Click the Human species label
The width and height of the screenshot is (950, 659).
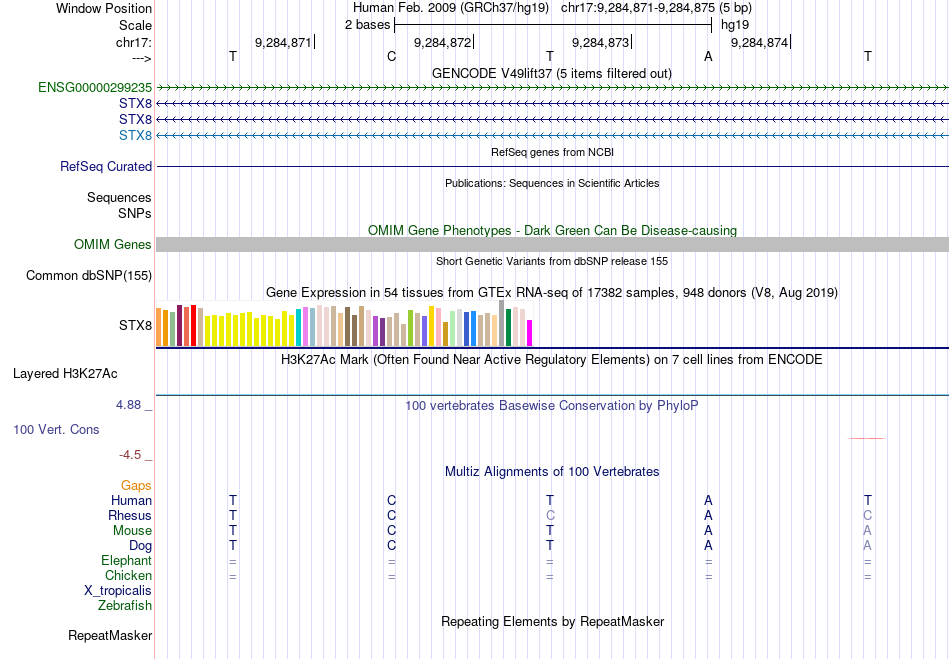(131, 500)
